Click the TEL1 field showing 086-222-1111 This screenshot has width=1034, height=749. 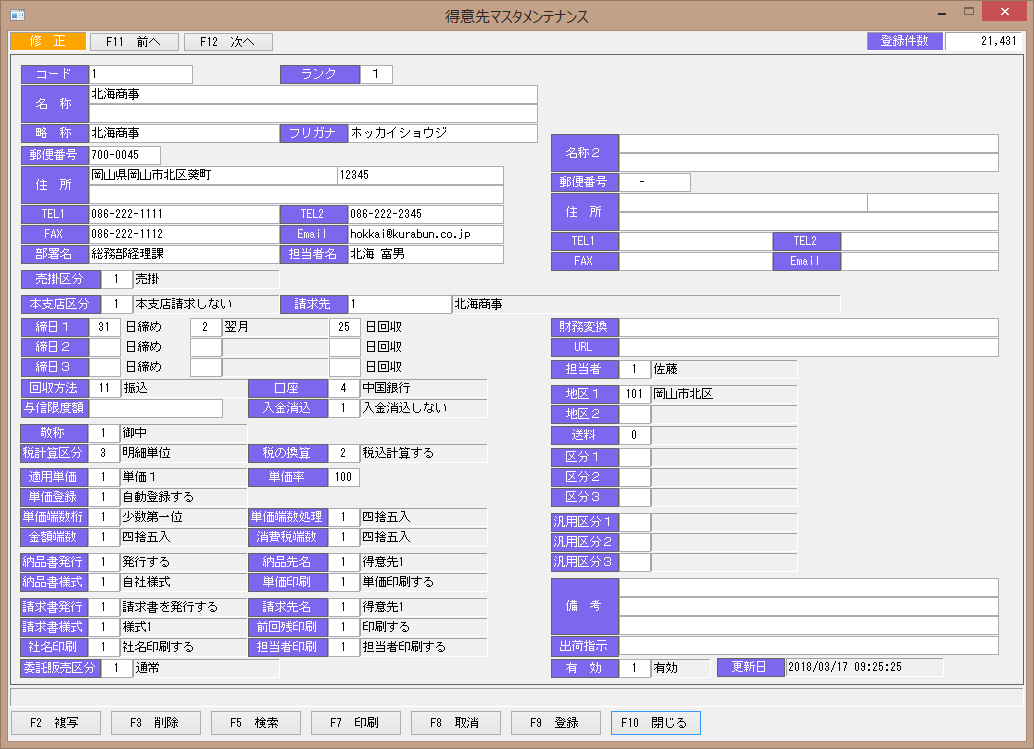[x=184, y=214]
